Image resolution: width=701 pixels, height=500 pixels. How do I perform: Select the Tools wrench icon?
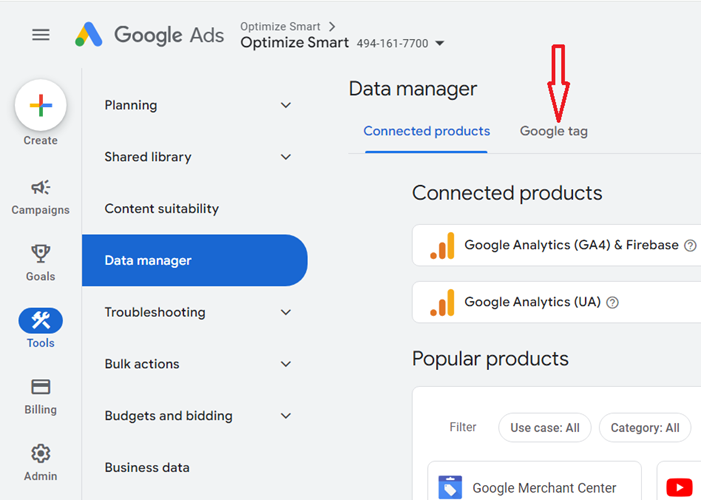point(41,320)
